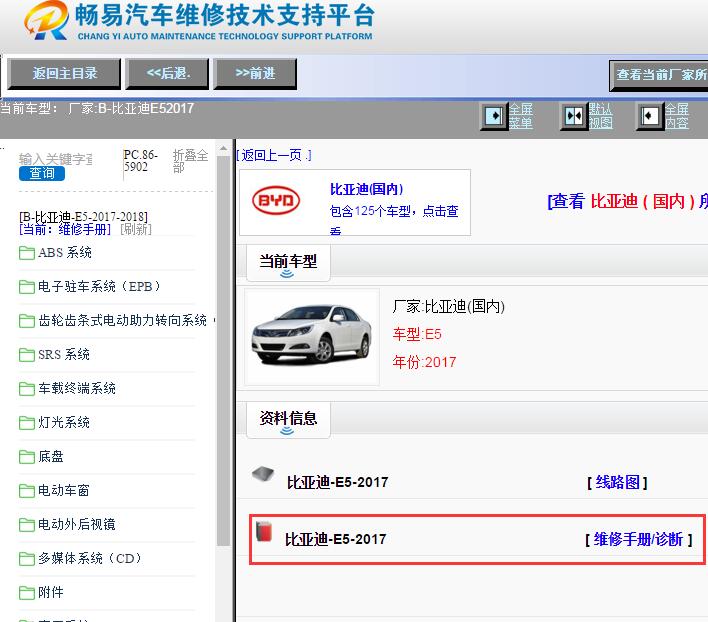708x622 pixels.
Task: Open the 附件 folder icon
Action: coord(27,593)
